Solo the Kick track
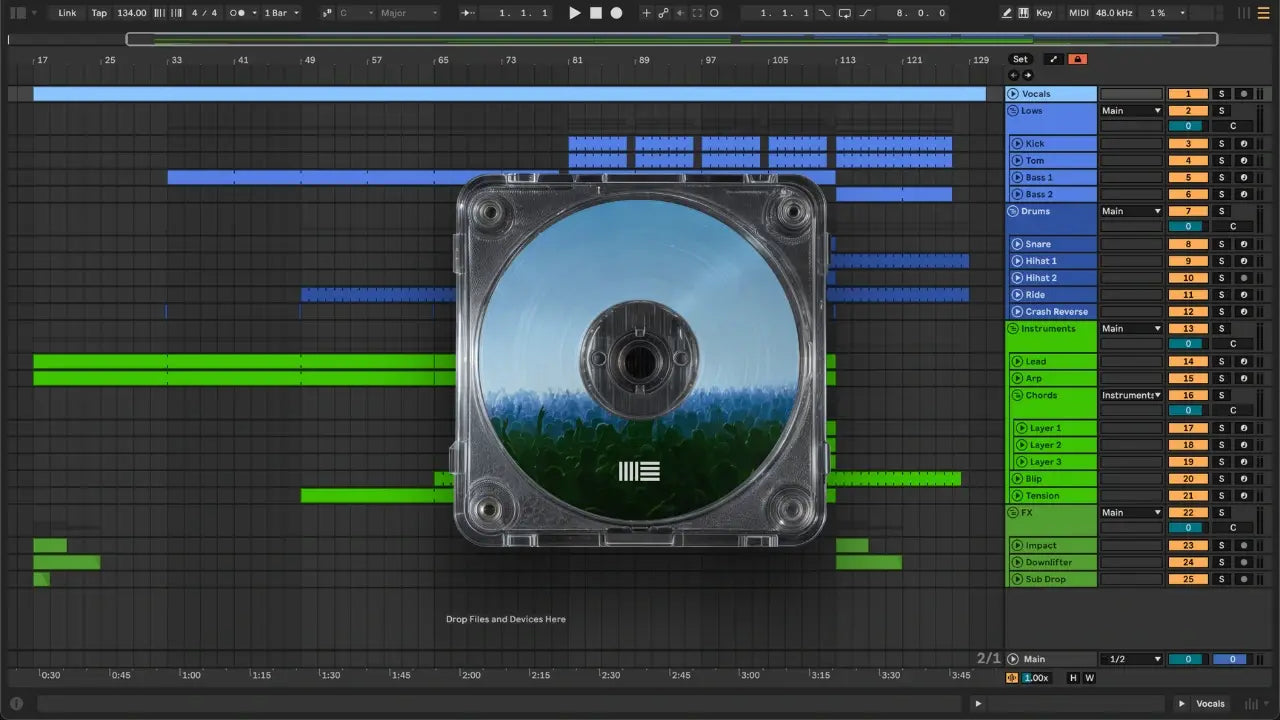This screenshot has height=720, width=1280. (1220, 144)
